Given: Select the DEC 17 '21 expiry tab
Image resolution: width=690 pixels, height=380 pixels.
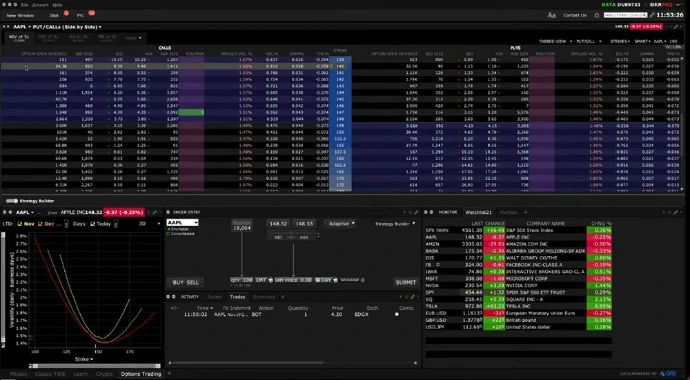Looking at the screenshot, I should pyautogui.click(x=49, y=38).
